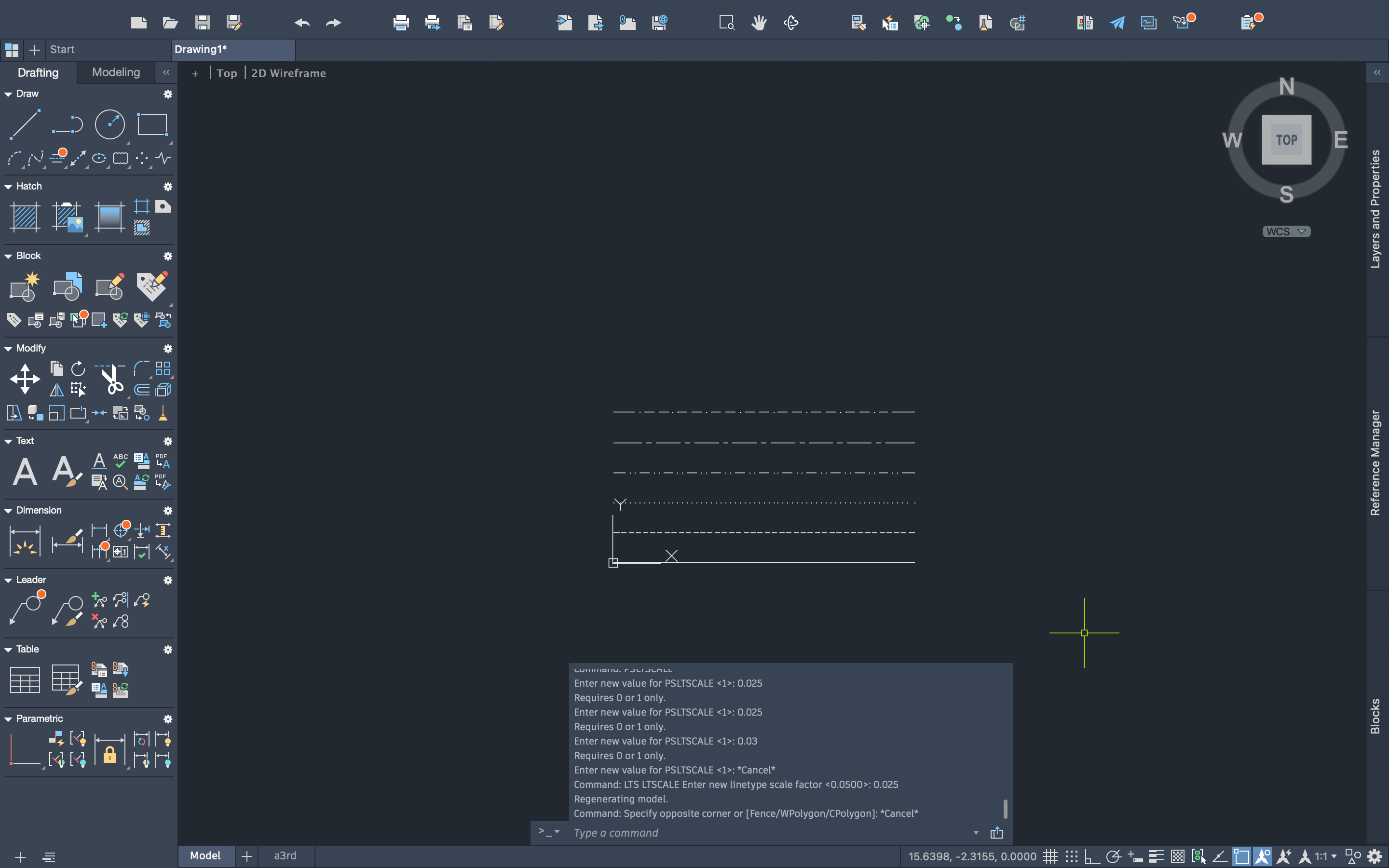Toggle grid display in status bar

tap(1050, 856)
